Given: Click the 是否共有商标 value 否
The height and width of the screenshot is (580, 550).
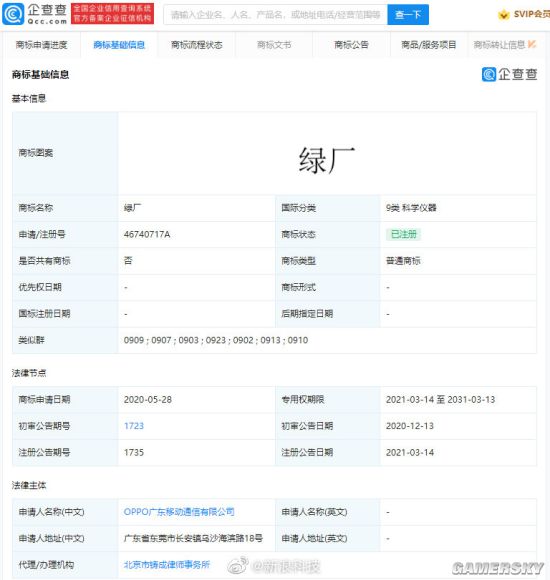Looking at the screenshot, I should click(128, 261).
